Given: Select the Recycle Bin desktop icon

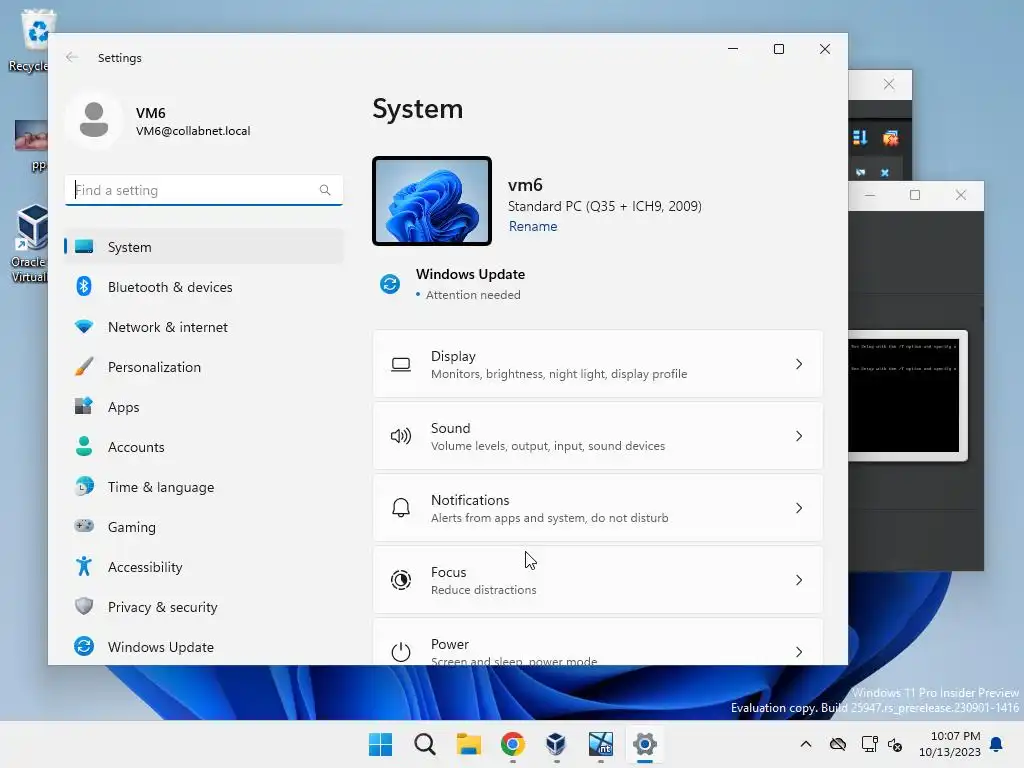Looking at the screenshot, I should click(31, 40).
